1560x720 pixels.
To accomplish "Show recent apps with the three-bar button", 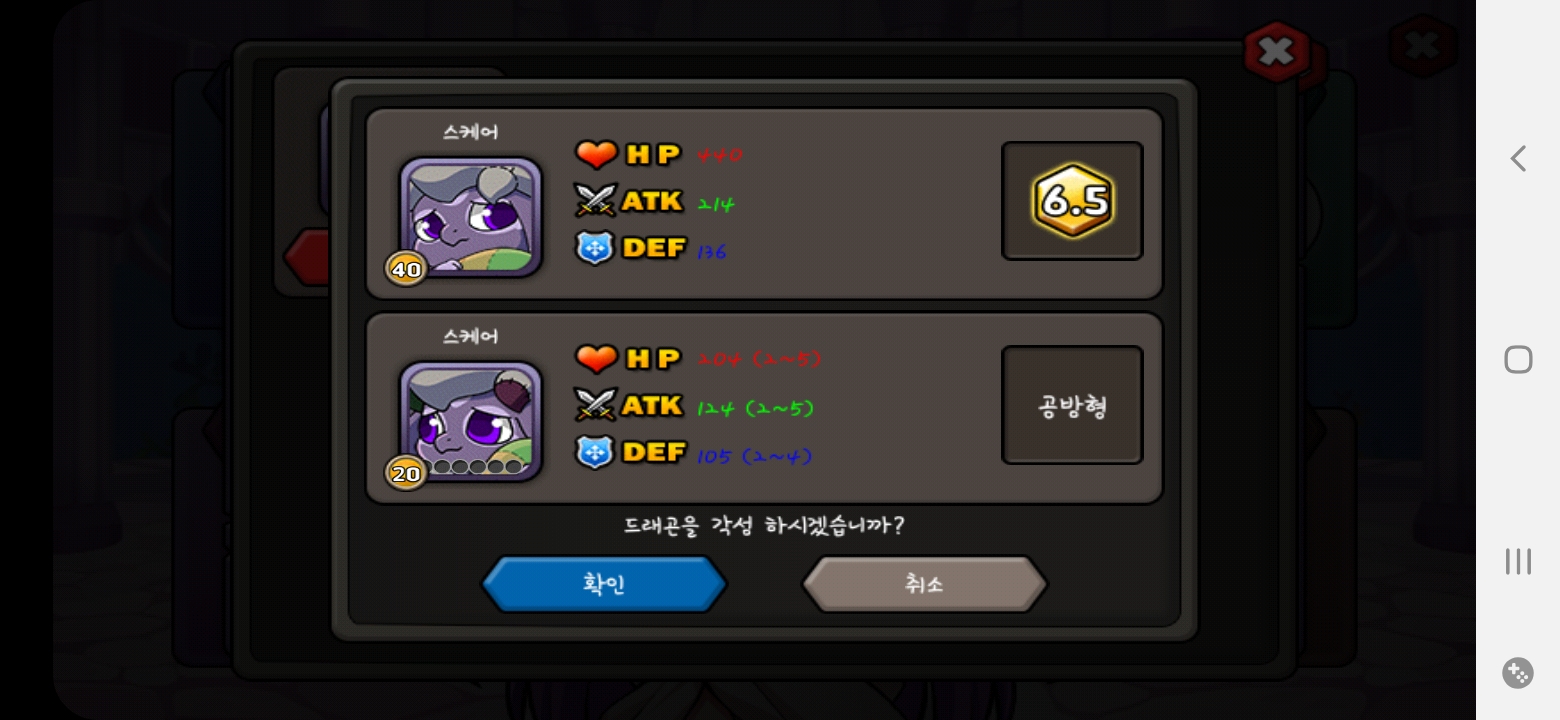I will (x=1518, y=561).
